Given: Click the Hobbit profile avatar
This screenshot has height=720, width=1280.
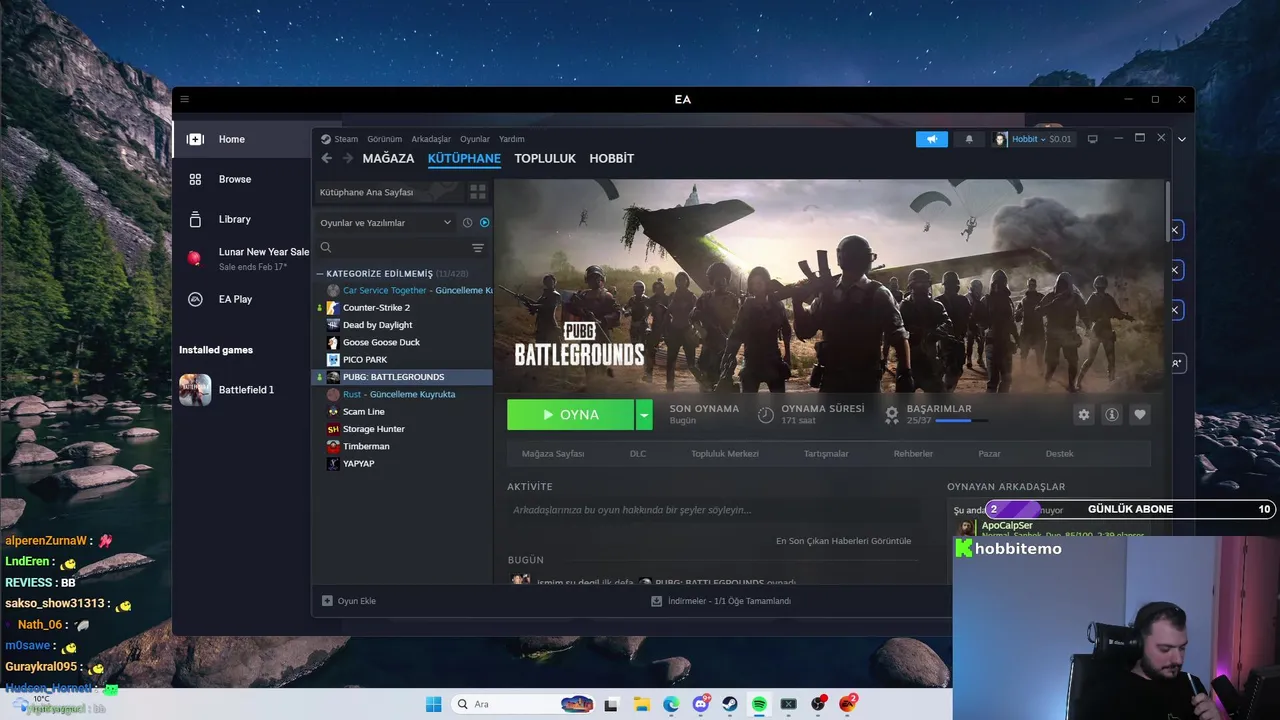Looking at the screenshot, I should (x=1000, y=139).
